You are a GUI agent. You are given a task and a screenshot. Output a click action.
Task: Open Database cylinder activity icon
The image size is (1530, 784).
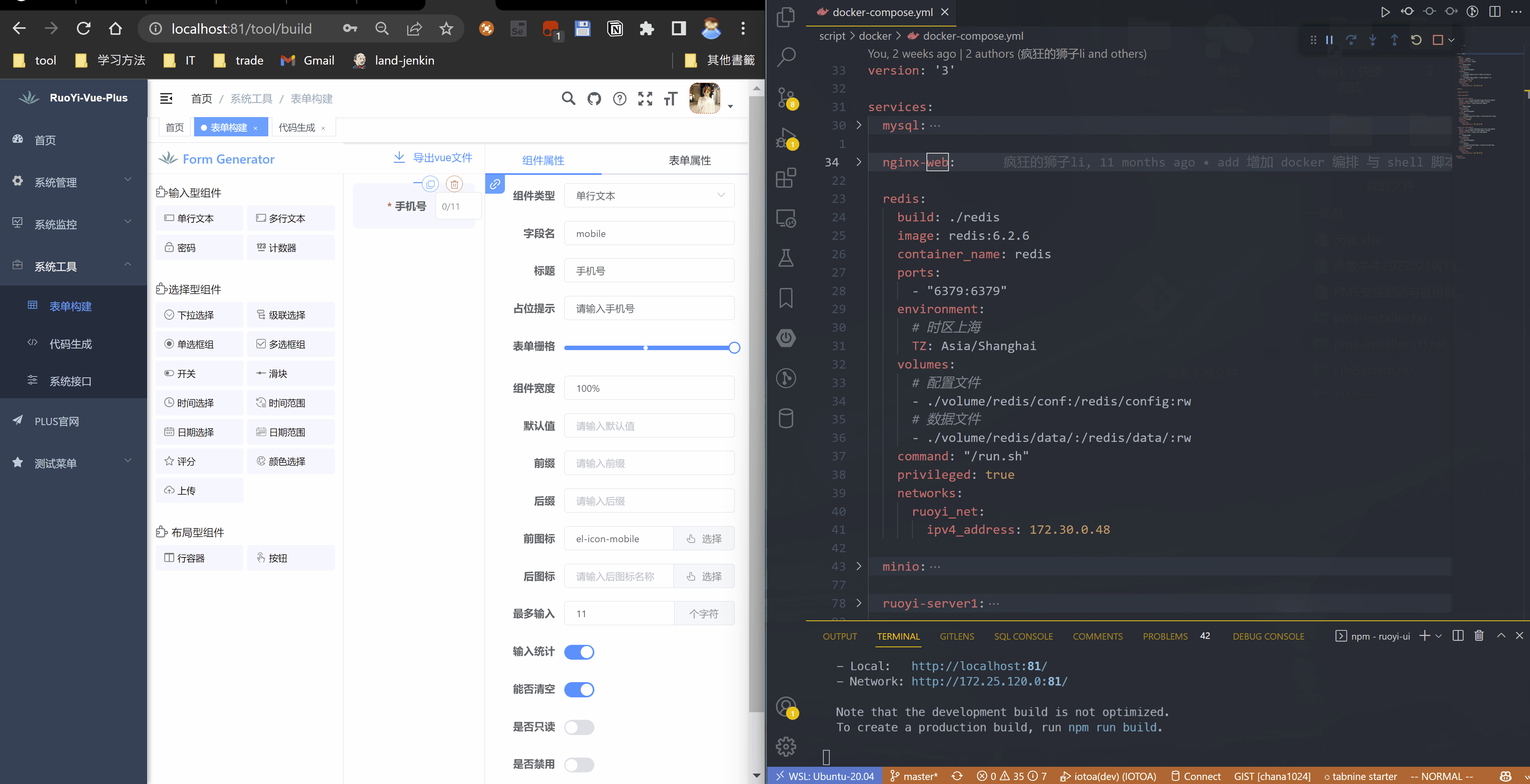point(786,418)
